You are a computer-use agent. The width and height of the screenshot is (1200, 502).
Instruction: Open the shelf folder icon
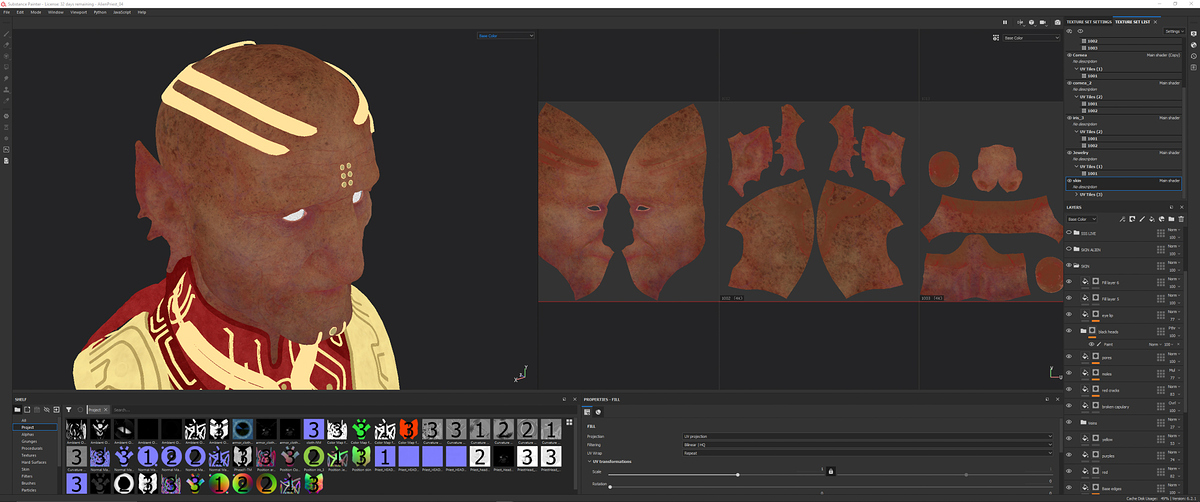[x=17, y=409]
